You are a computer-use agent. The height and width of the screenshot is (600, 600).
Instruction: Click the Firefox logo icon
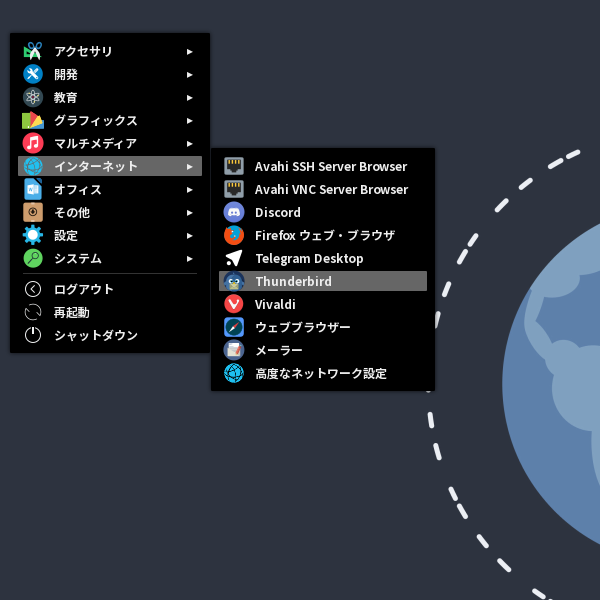tap(234, 235)
